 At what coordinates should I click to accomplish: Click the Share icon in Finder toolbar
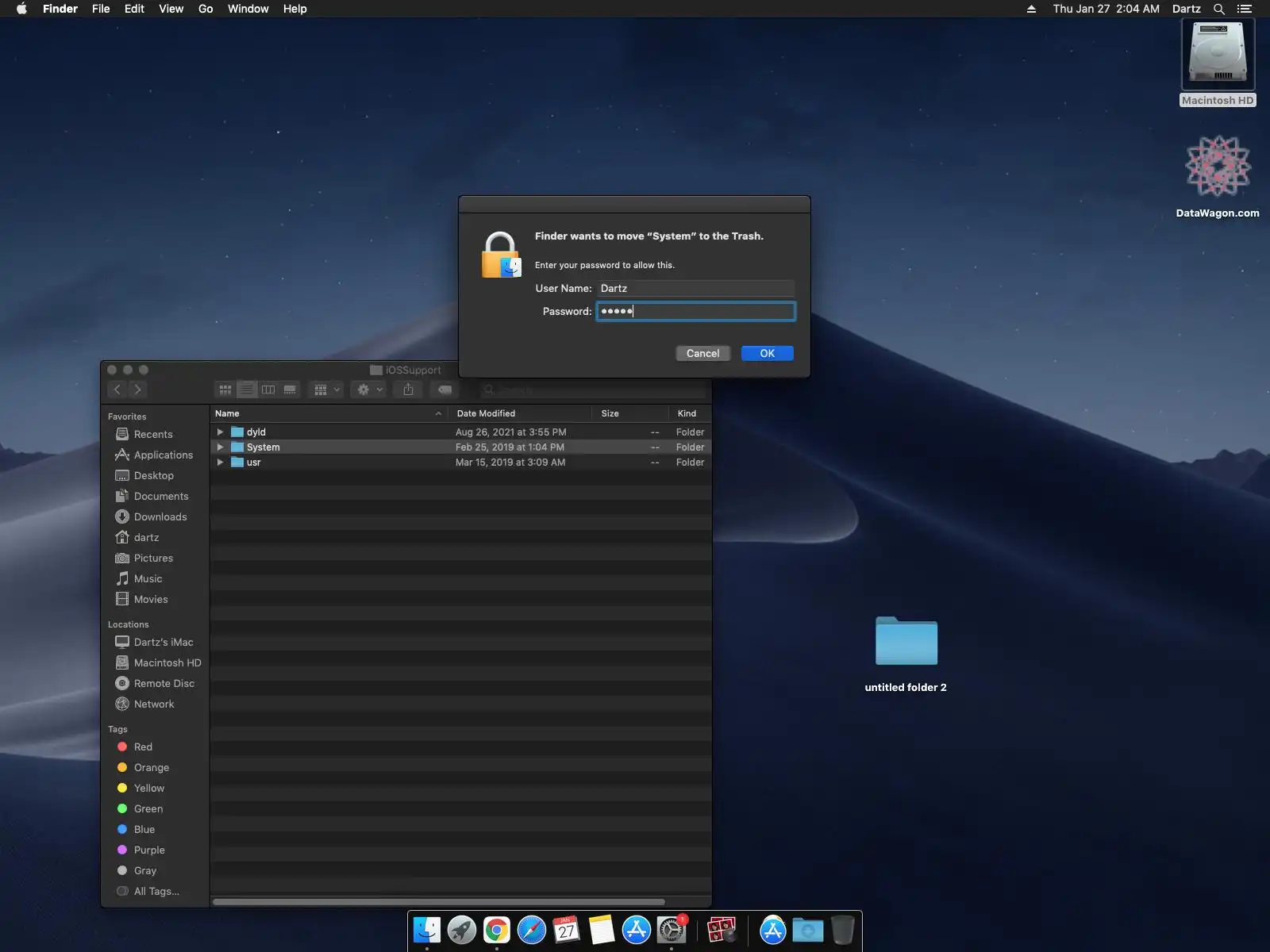click(x=408, y=390)
